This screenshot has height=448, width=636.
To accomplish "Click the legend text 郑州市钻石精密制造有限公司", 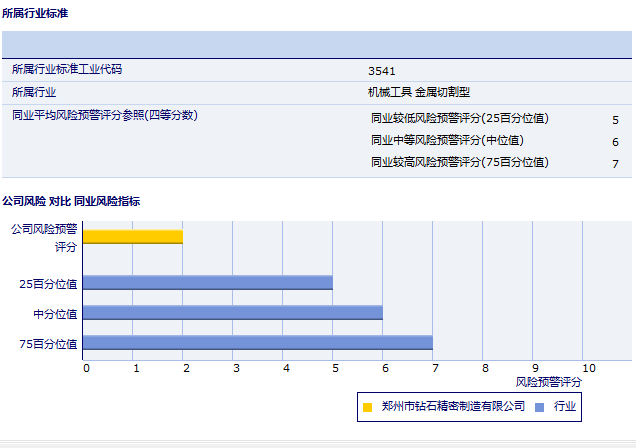I will tap(453, 407).
